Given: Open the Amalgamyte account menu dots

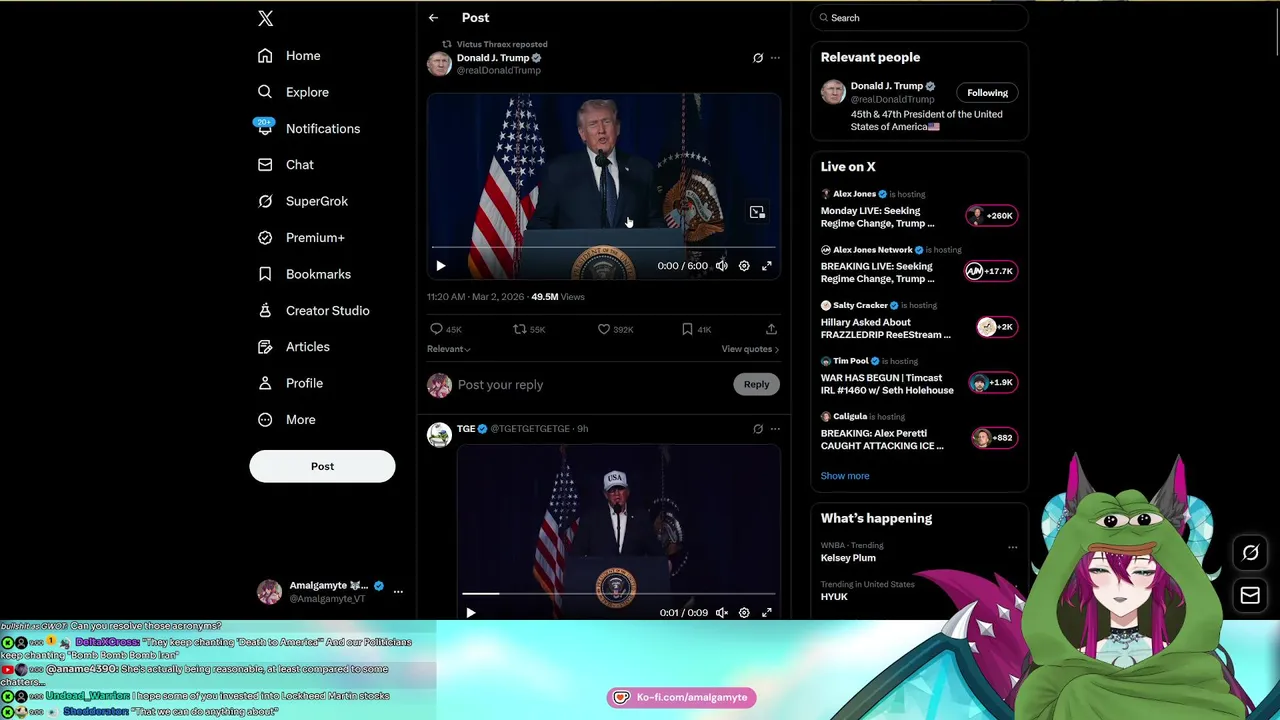Looking at the screenshot, I should tap(398, 592).
